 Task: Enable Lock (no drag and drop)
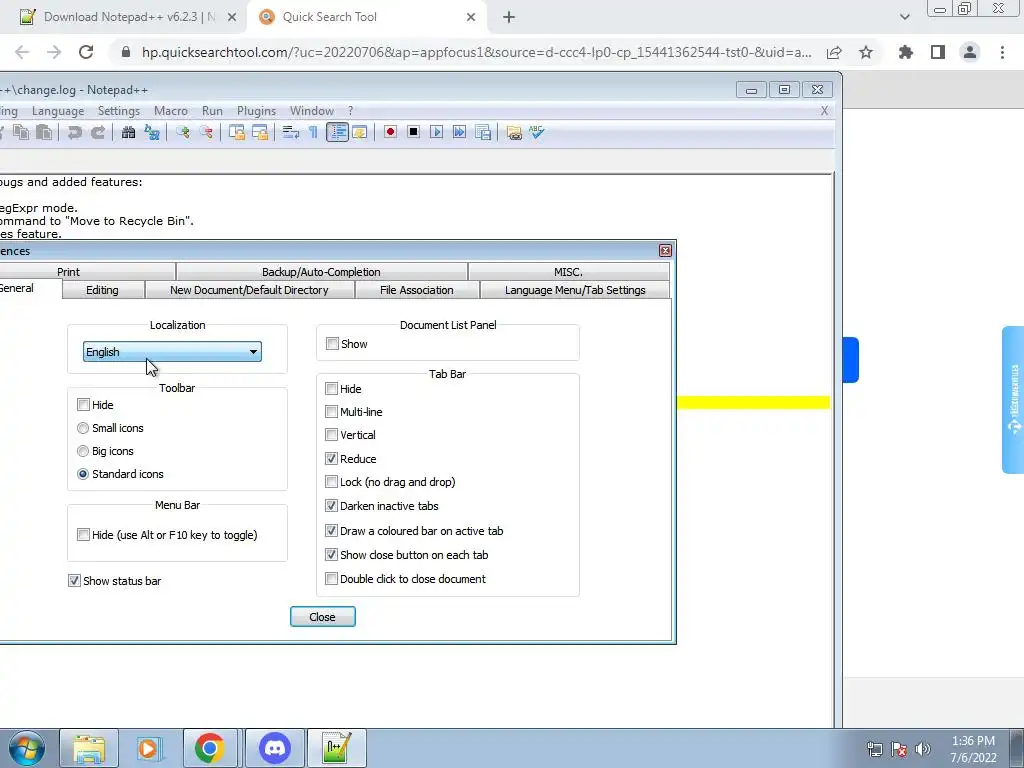(331, 482)
